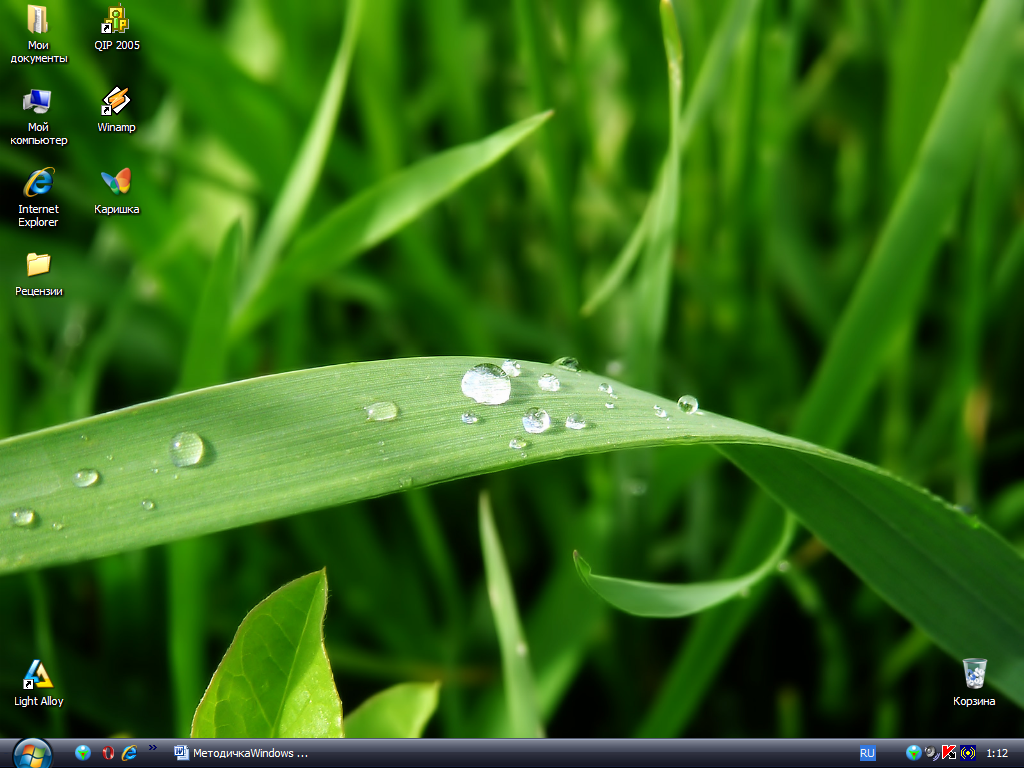1024x768 pixels.
Task: Select the QIP 2005 shortcut
Action: [x=116, y=28]
